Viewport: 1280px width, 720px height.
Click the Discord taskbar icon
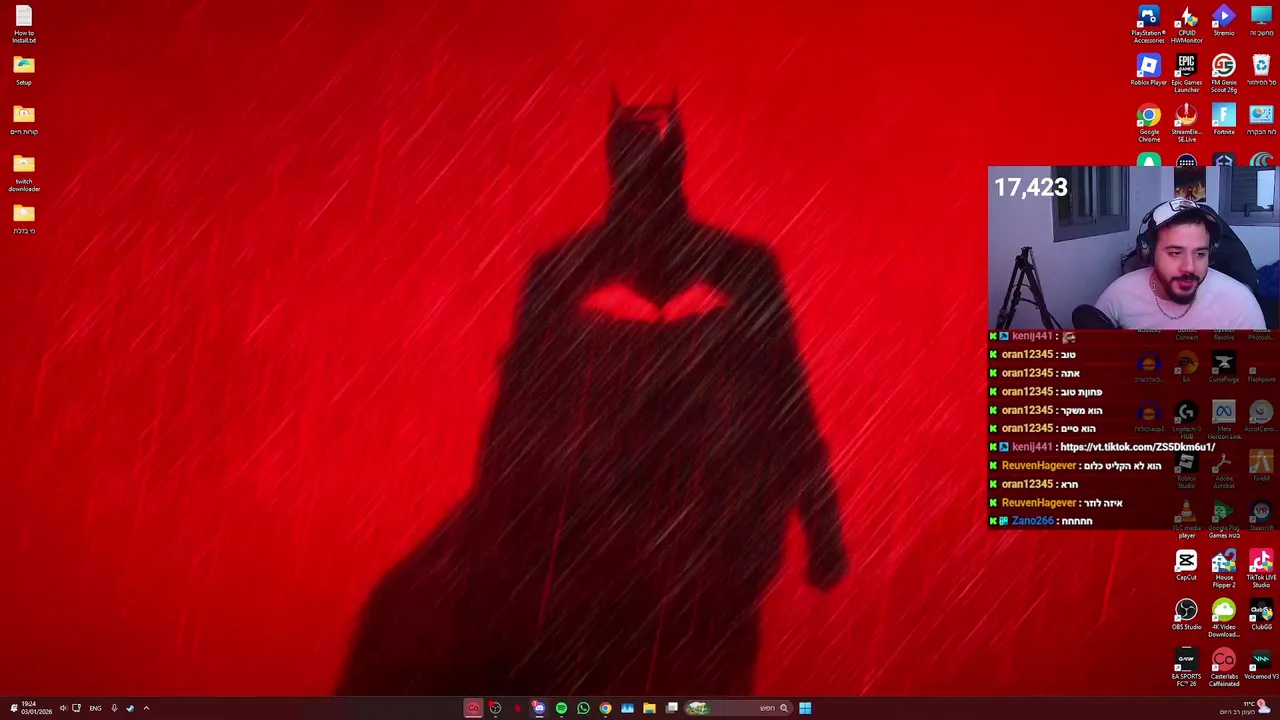click(539, 708)
